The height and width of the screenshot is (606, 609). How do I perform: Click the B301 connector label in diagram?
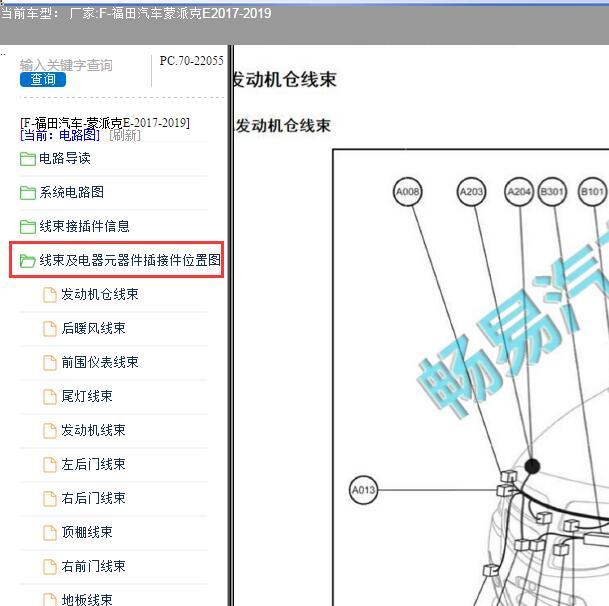[552, 192]
